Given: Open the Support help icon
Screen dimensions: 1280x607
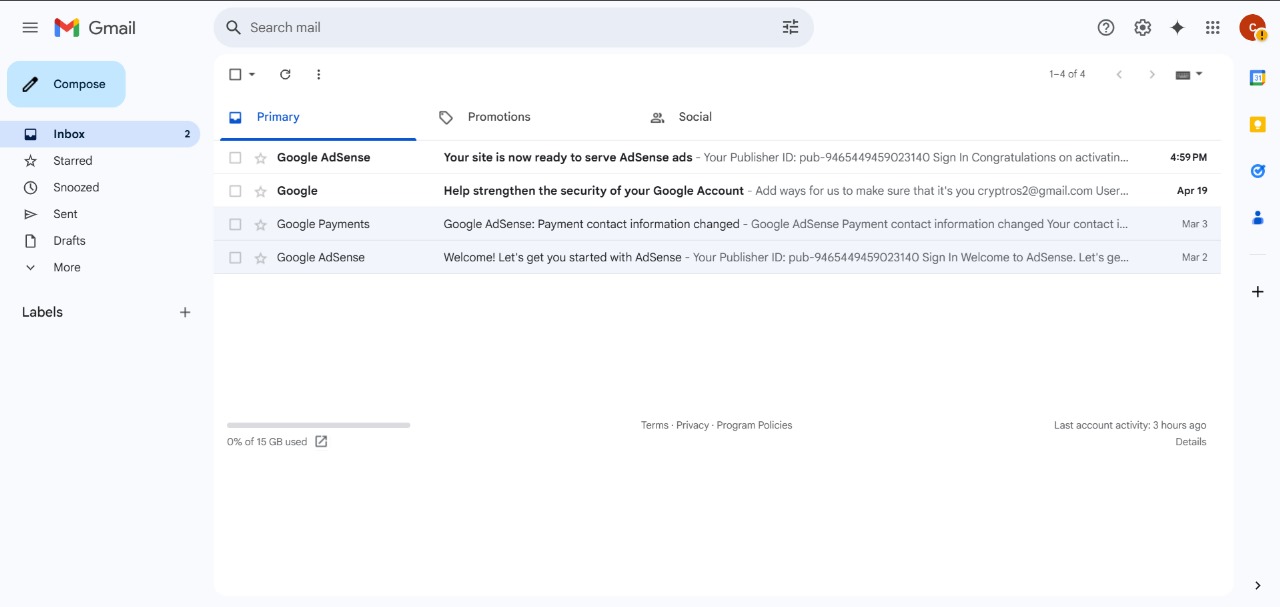Looking at the screenshot, I should tap(1106, 28).
